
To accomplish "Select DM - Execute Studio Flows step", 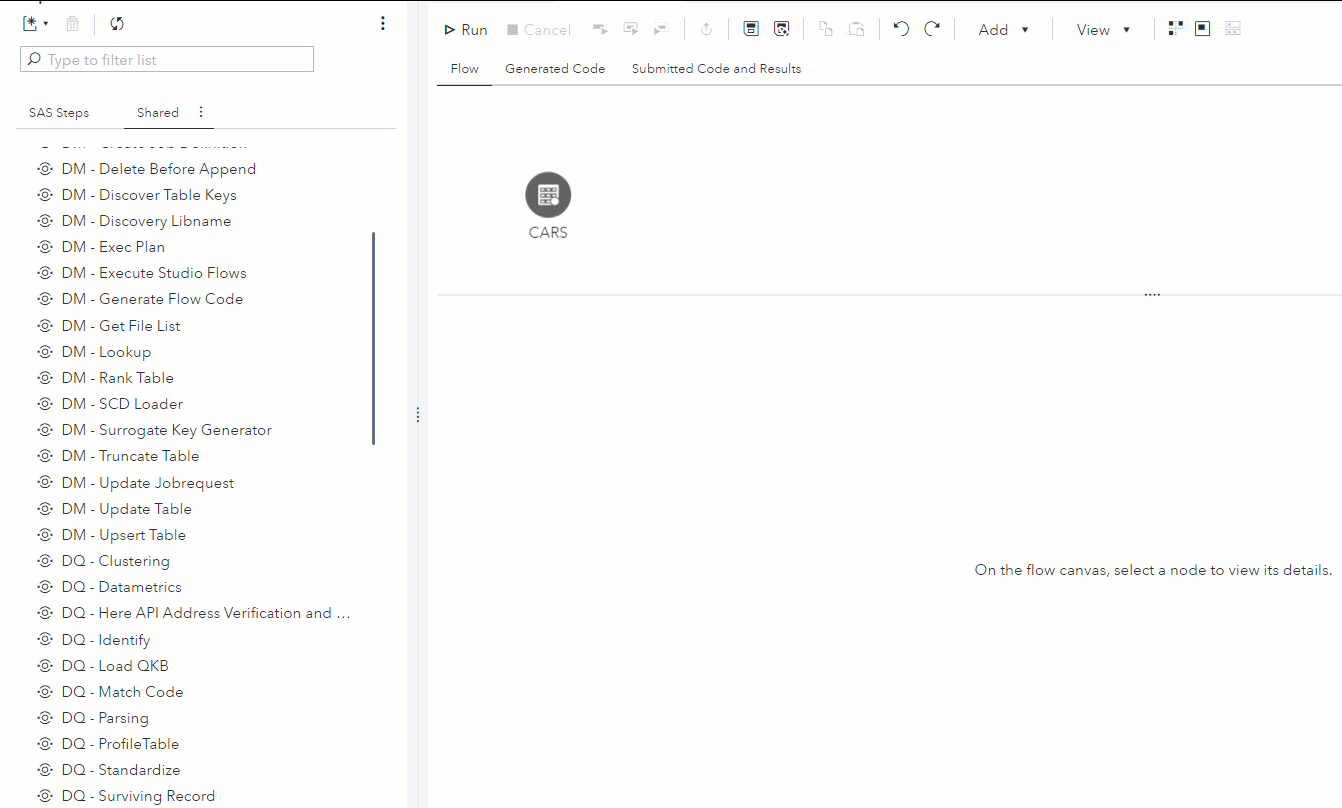I will 153,273.
